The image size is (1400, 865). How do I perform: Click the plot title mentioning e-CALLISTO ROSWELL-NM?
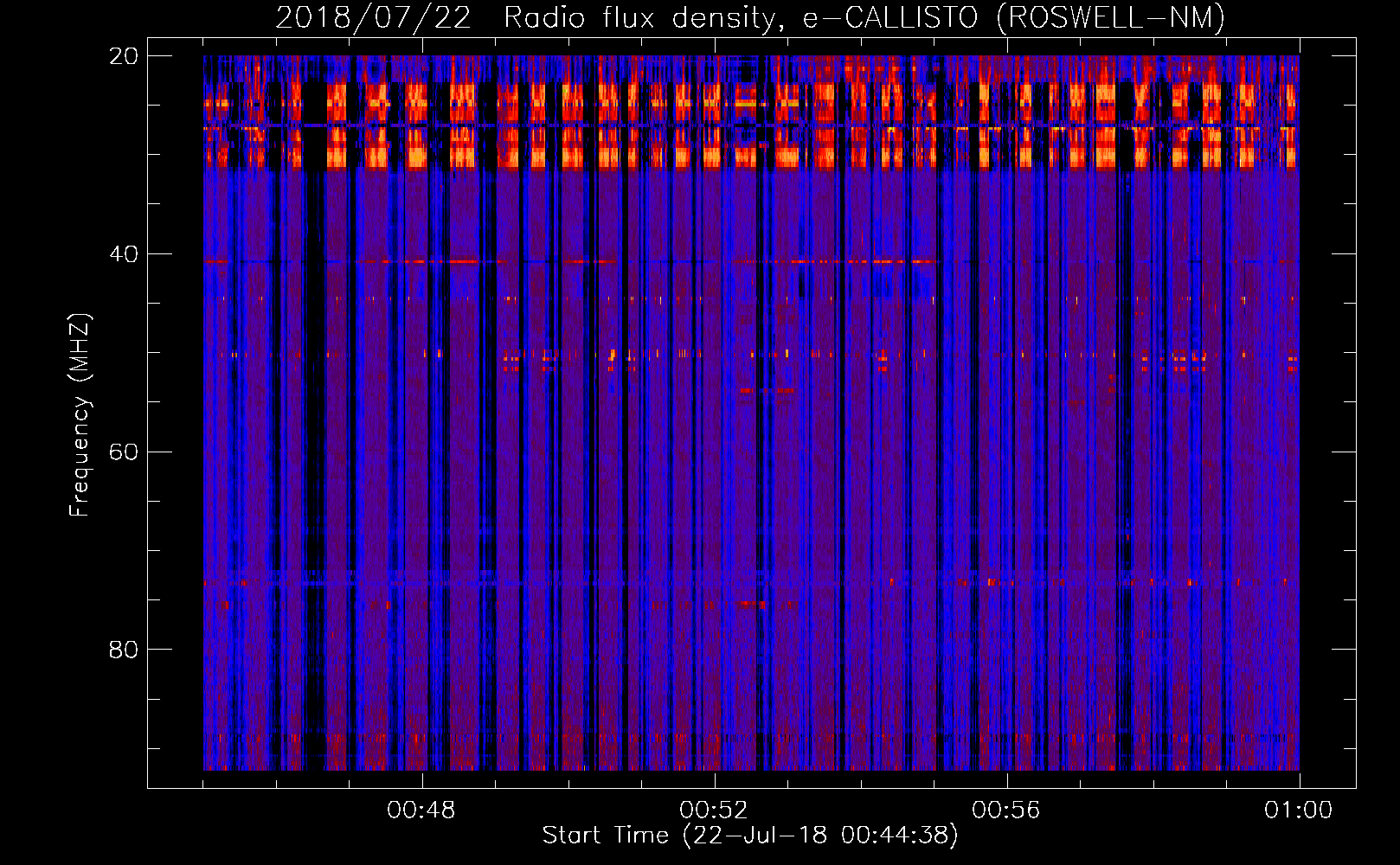pos(750,17)
